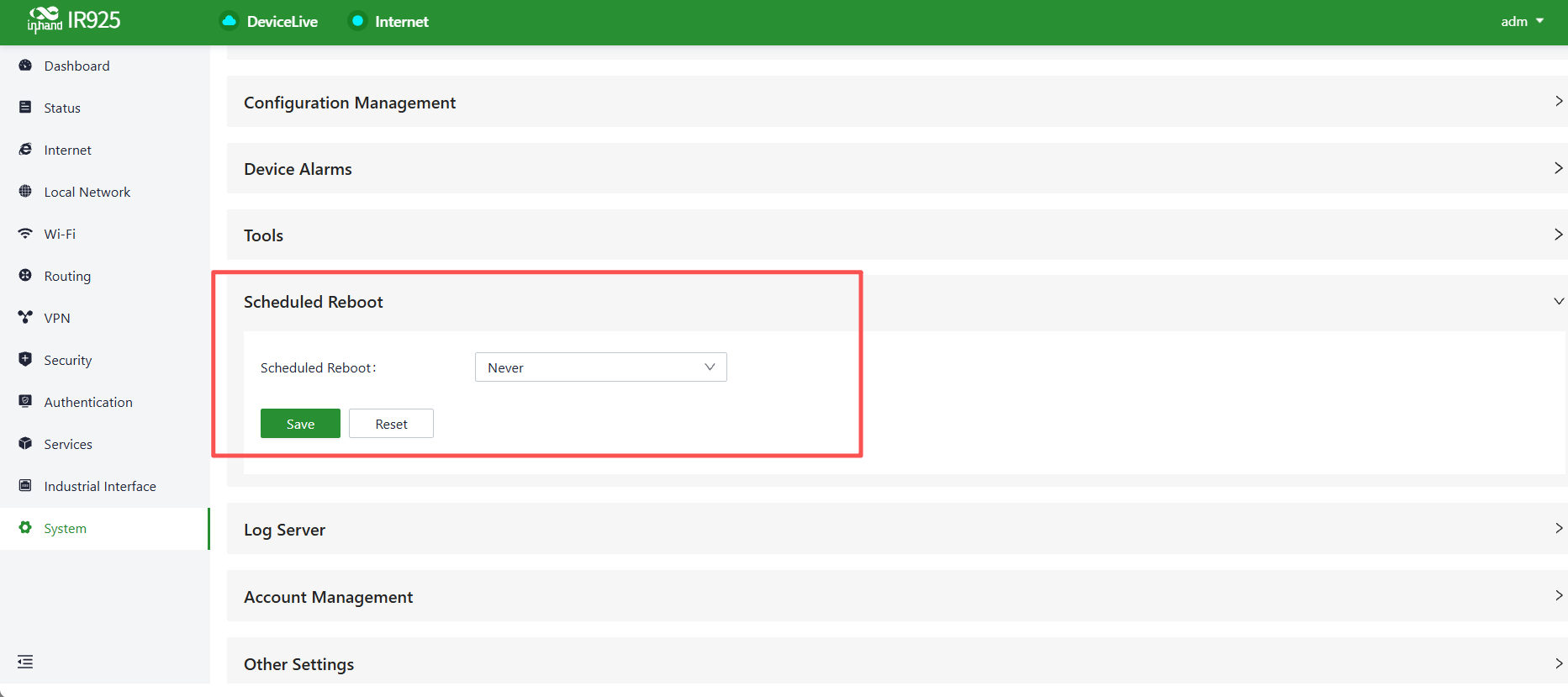Click the Other Settings section title

(x=298, y=665)
